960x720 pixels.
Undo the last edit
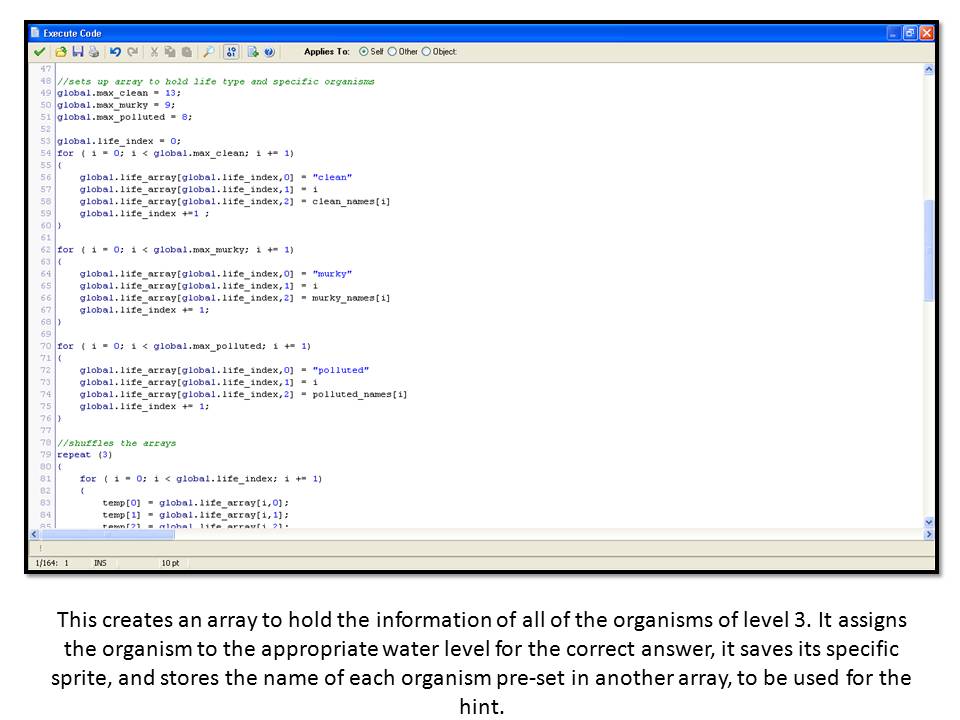115,52
